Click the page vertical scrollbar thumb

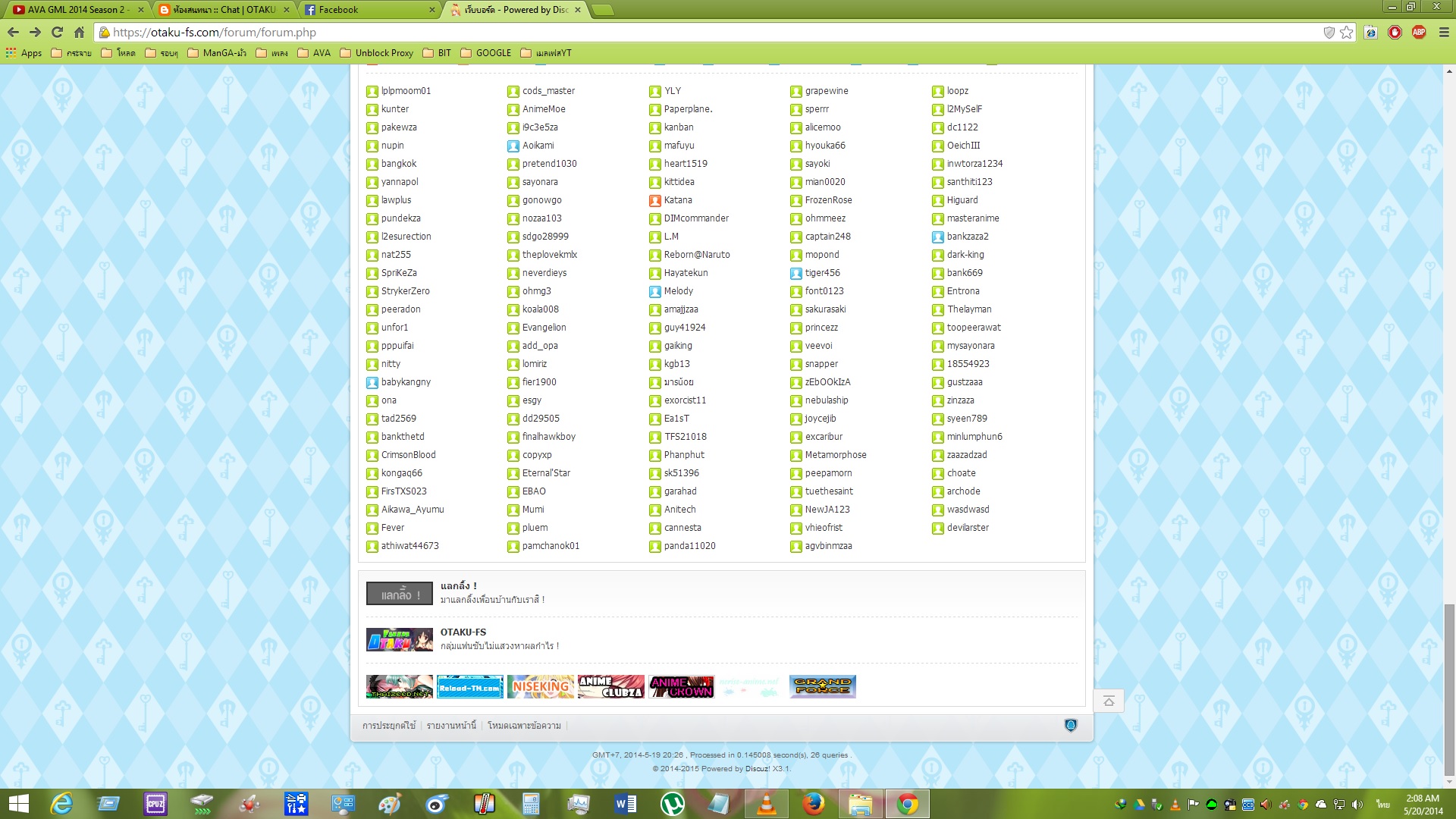[1449, 689]
